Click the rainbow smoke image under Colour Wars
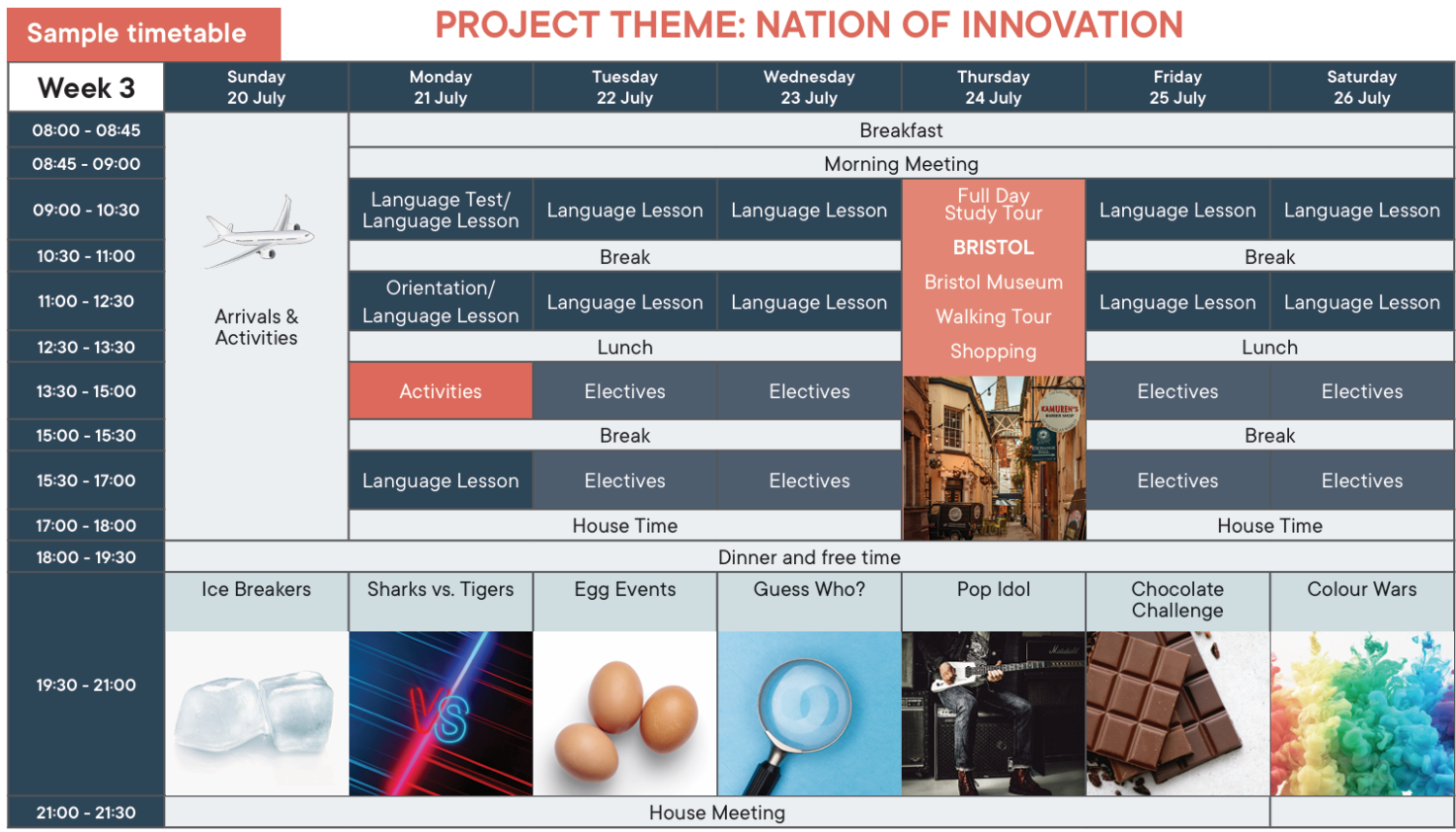The height and width of the screenshot is (832, 1456). point(1362,714)
